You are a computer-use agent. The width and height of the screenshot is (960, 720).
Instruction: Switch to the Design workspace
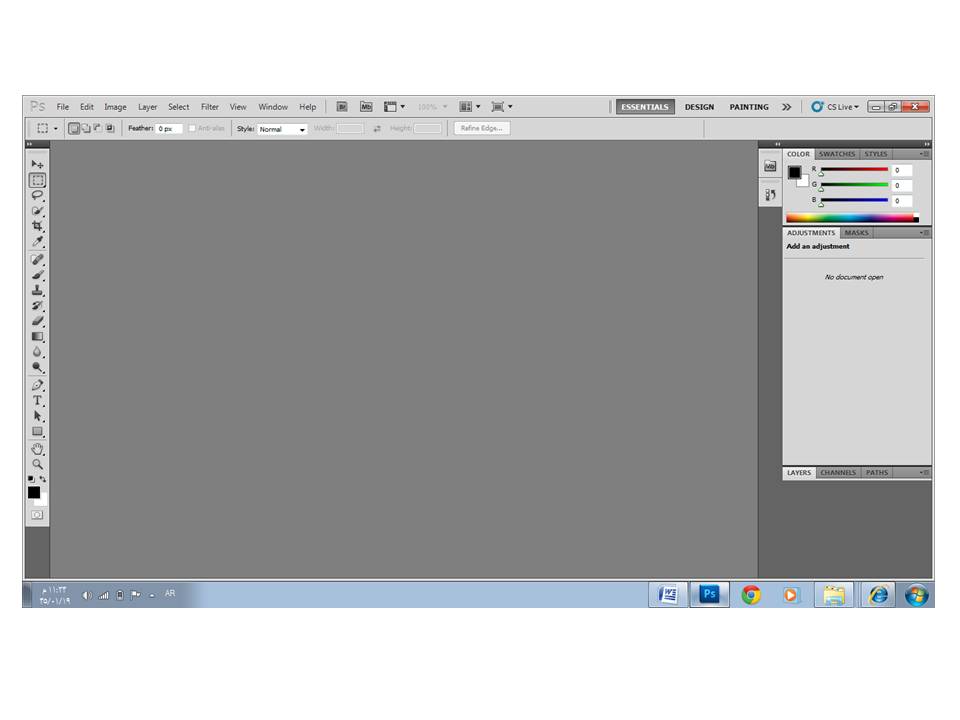point(699,107)
